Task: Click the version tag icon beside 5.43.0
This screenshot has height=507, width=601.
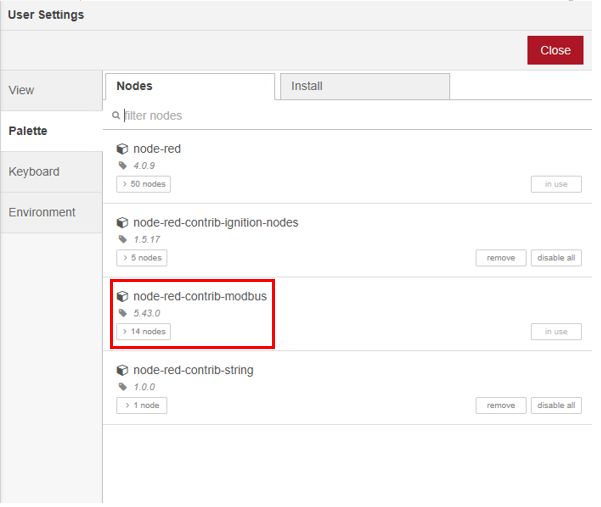Action: 123,313
